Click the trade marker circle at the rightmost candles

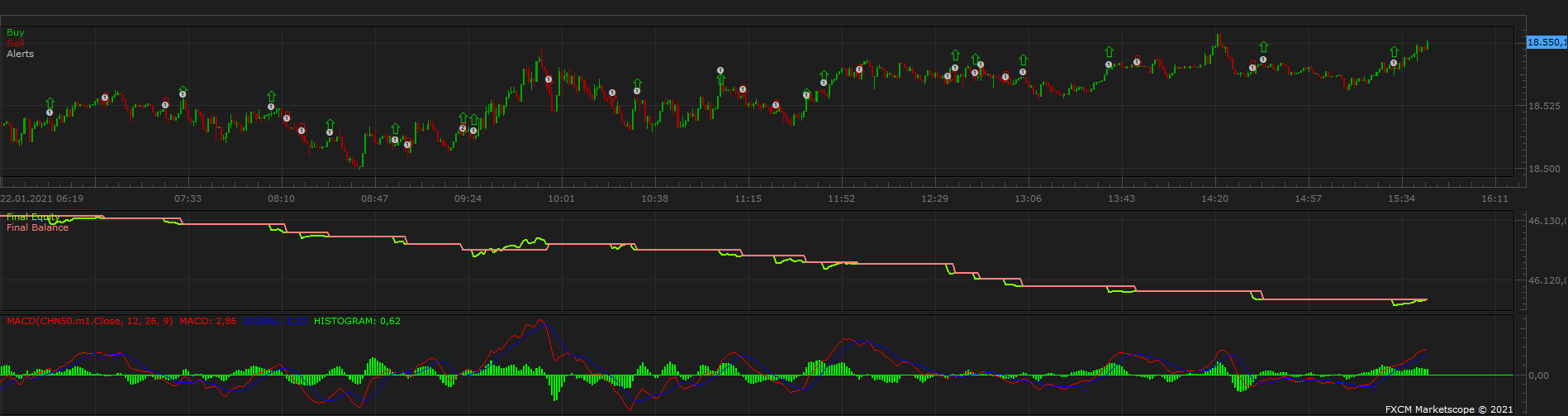pos(1394,63)
